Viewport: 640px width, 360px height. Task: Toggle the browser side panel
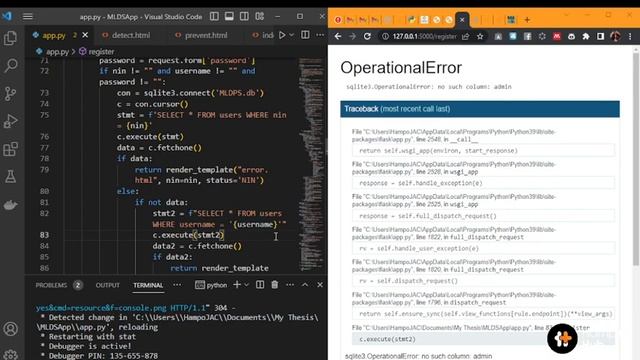pos(600,36)
